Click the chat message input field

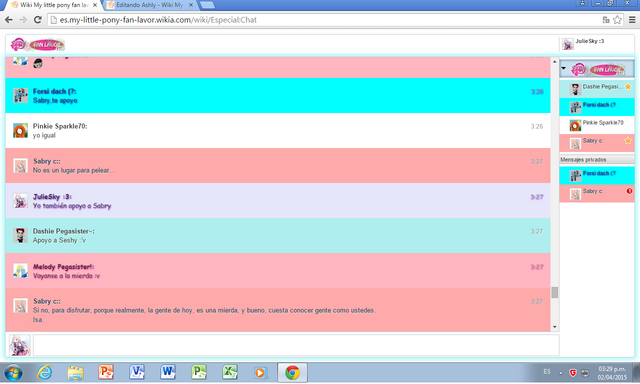click(296, 345)
